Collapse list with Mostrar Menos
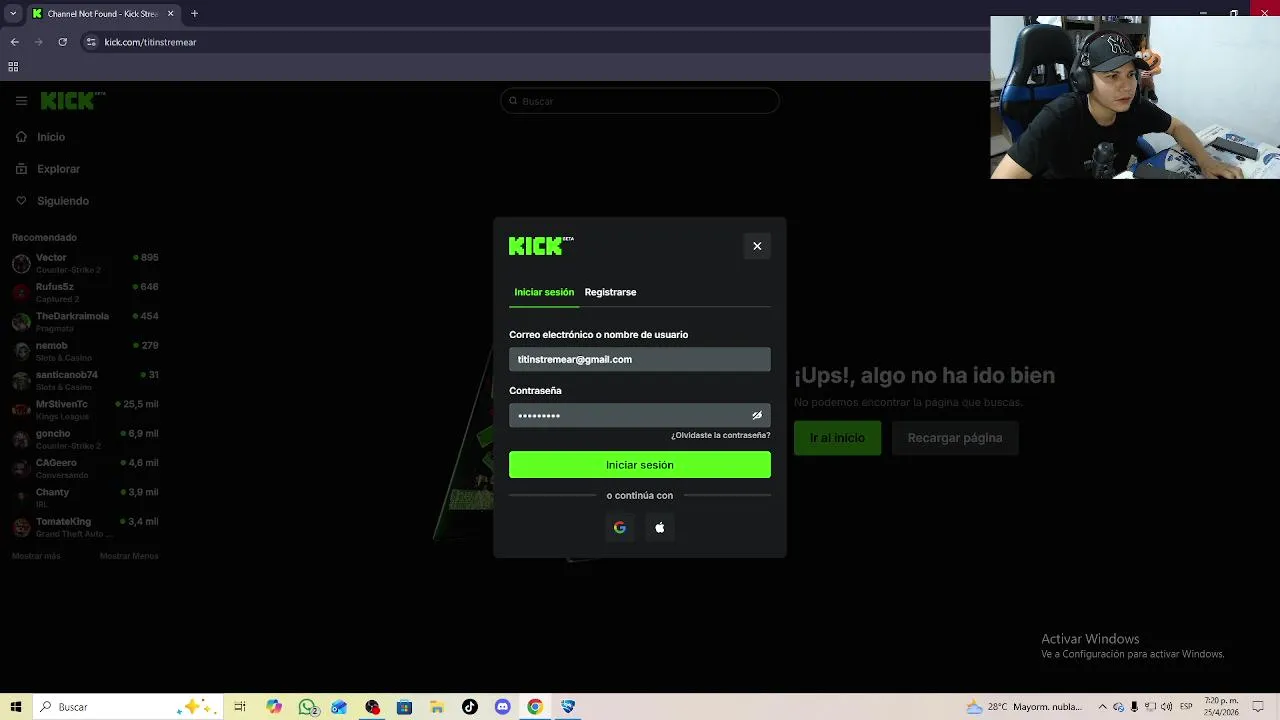This screenshot has width=1280, height=720. point(129,556)
